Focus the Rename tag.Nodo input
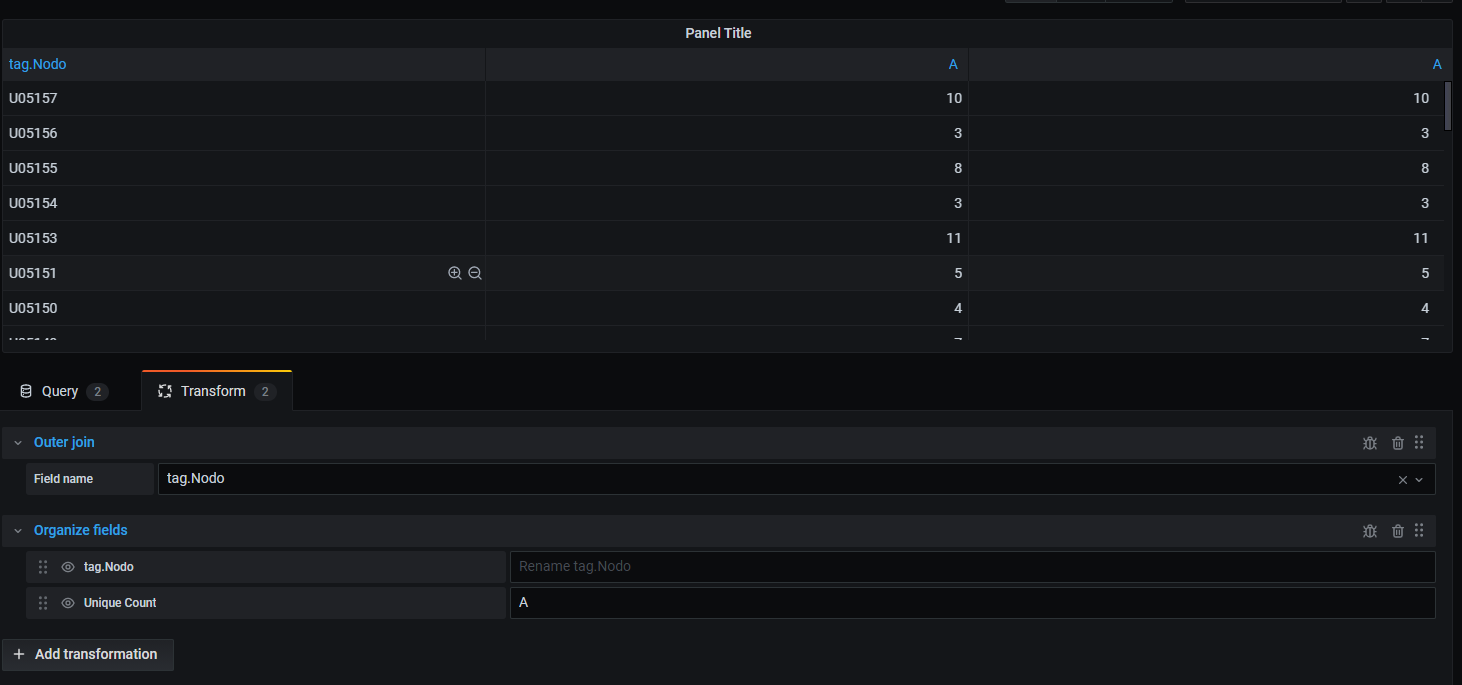Screen dimensions: 1462x685 [973, 567]
